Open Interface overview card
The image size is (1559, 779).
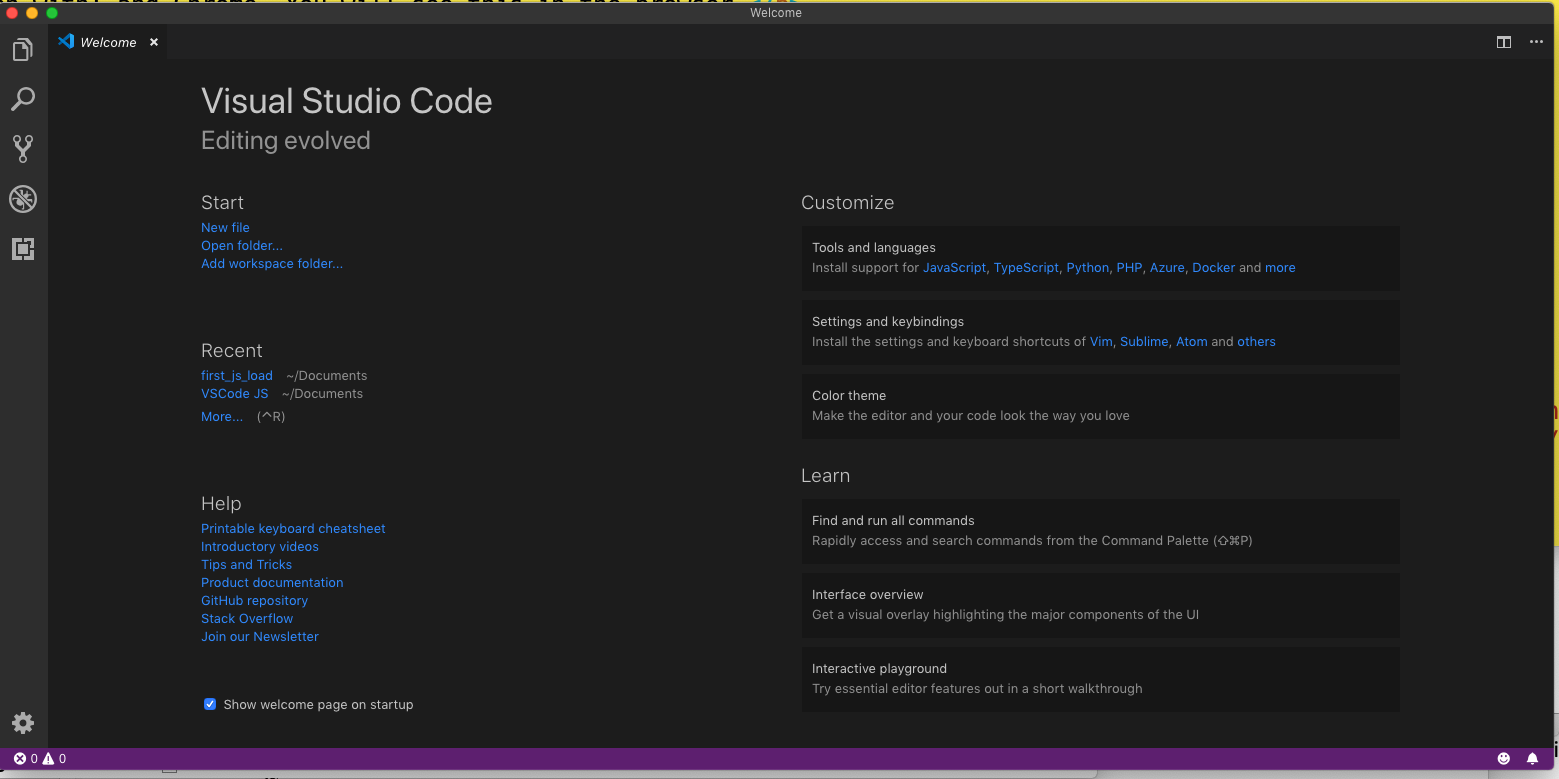click(x=1100, y=605)
